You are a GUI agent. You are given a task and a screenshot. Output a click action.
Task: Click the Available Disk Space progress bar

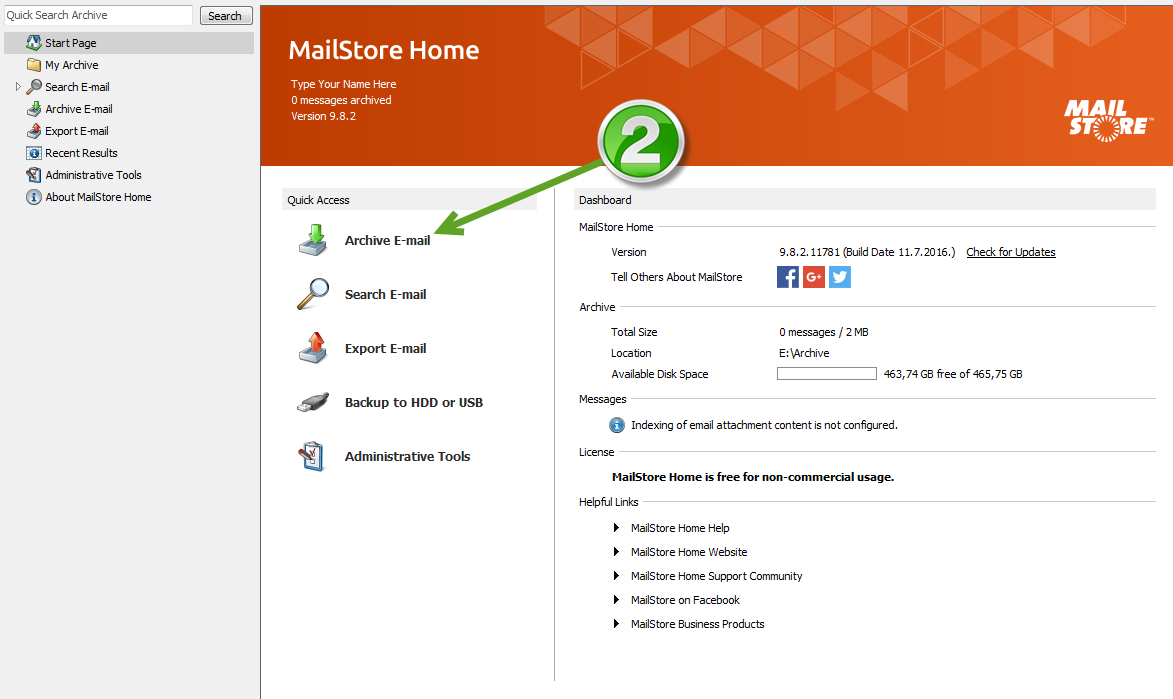coord(827,373)
